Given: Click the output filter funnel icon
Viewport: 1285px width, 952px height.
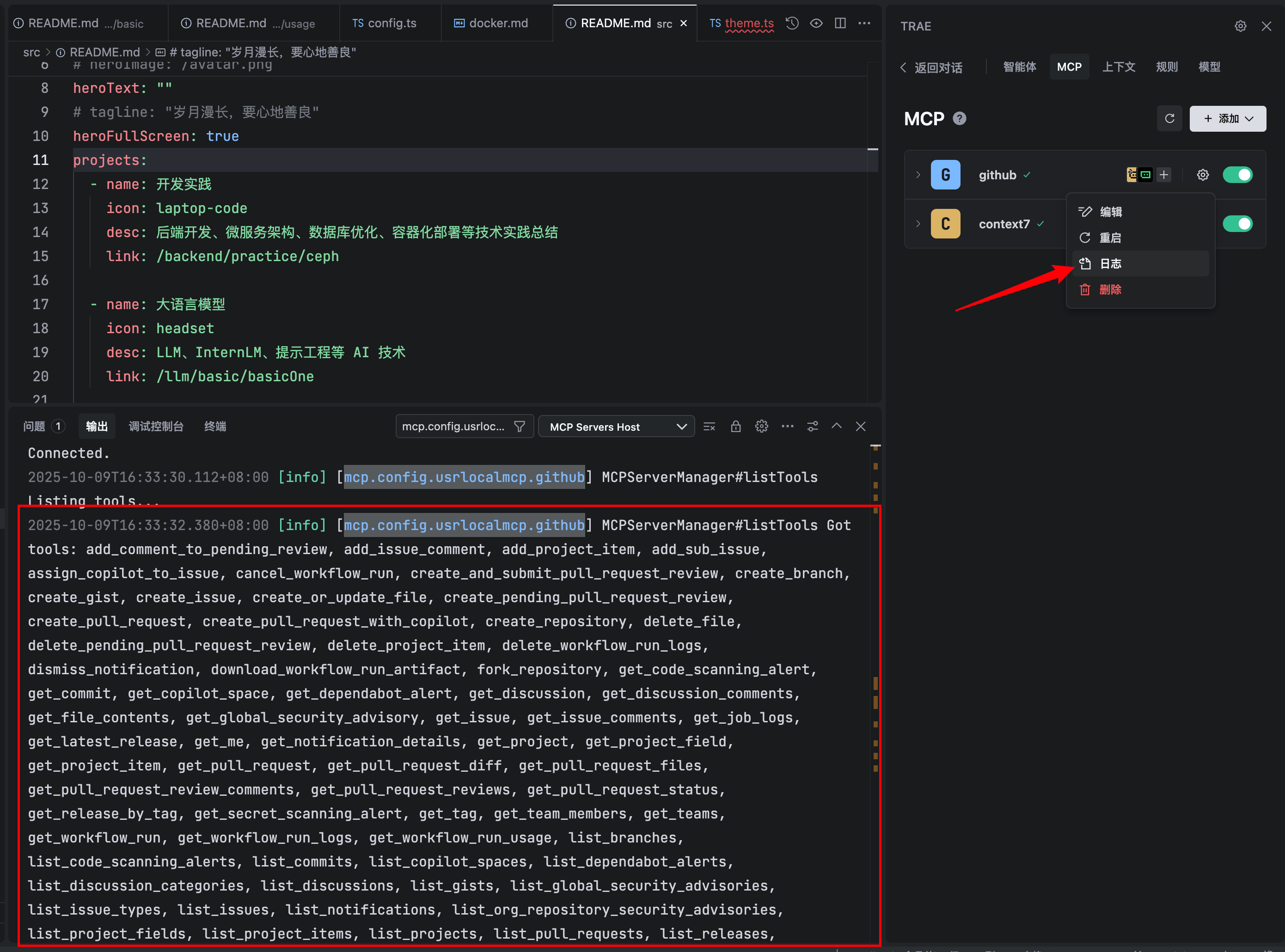Looking at the screenshot, I should (x=519, y=427).
